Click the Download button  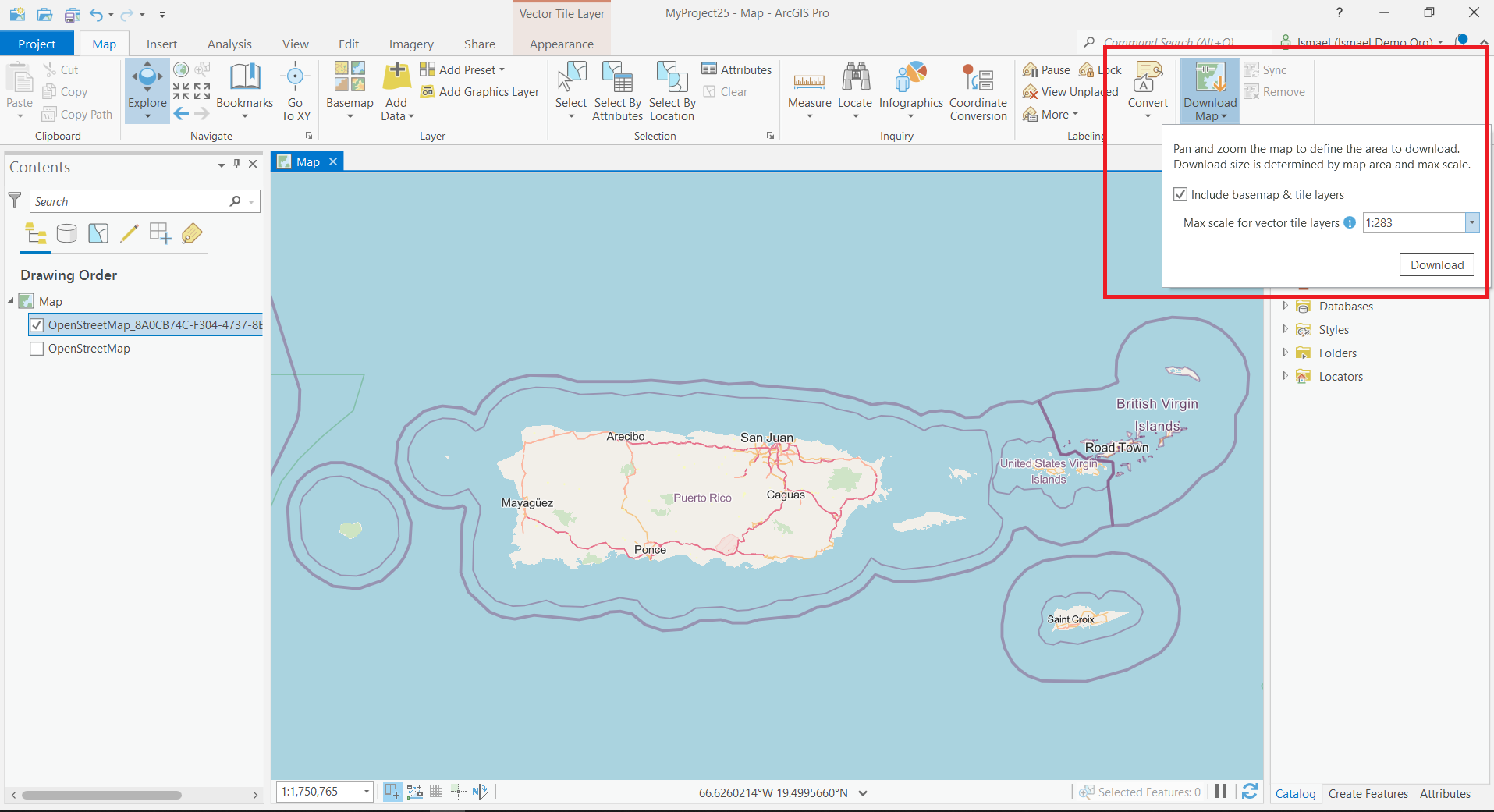click(1437, 264)
